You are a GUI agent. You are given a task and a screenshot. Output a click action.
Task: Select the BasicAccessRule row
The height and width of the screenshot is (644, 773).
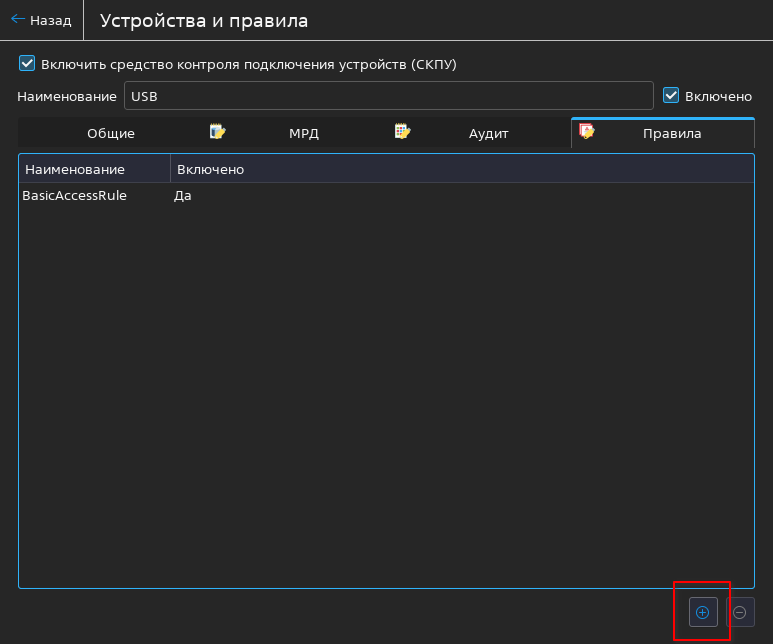click(74, 196)
